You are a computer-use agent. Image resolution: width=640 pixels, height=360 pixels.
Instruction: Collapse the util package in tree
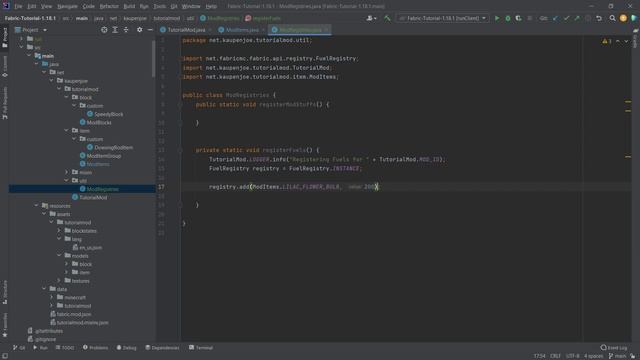[67, 180]
